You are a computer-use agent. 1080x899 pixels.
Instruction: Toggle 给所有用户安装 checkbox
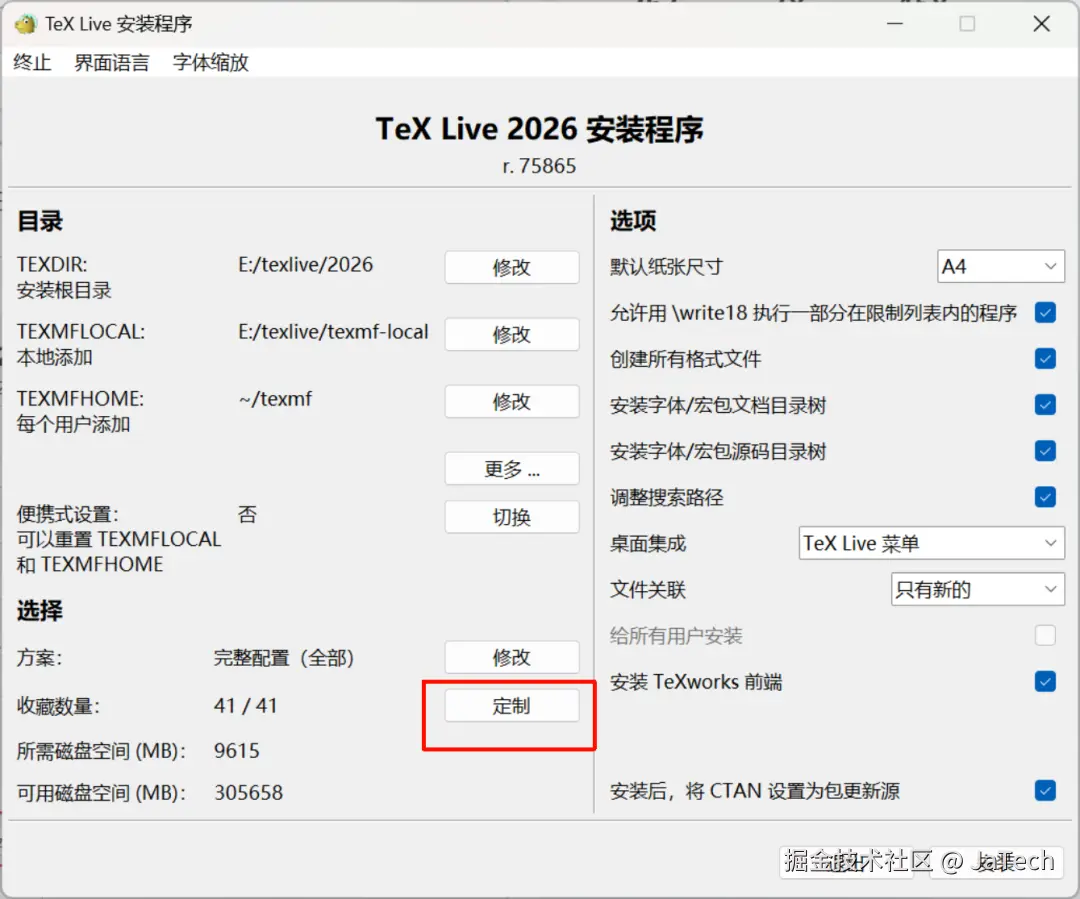pyautogui.click(x=1046, y=635)
